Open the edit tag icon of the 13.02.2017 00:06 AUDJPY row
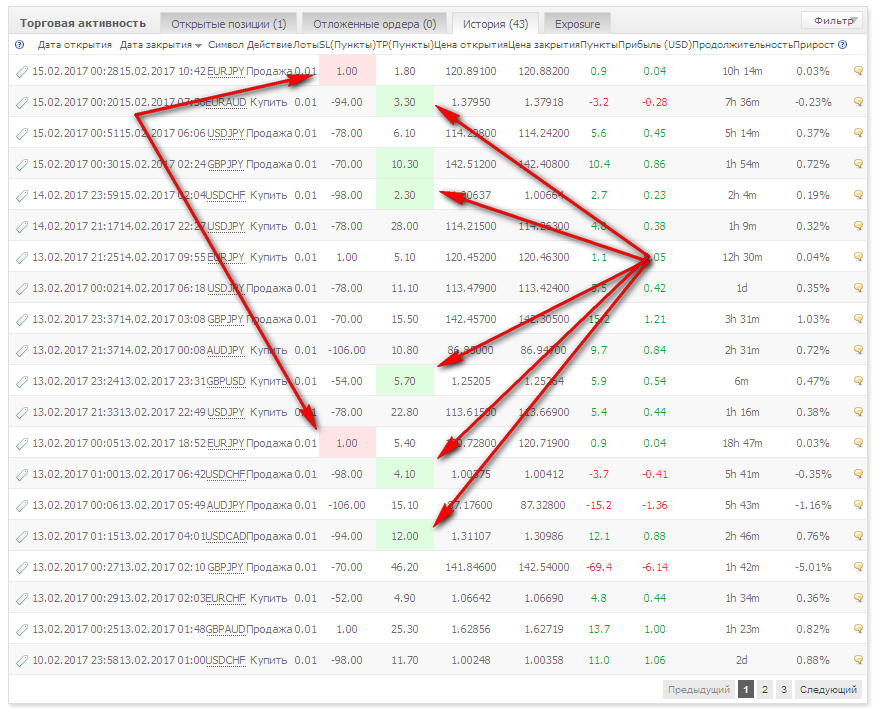The height and width of the screenshot is (708, 880). [22, 505]
